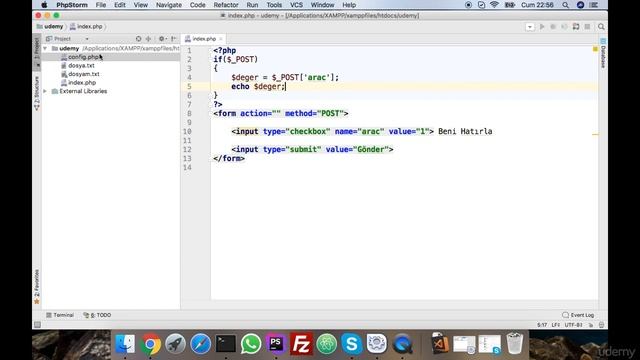Open Atom editor icon in the dock
Viewport: 640px width, 360px height.
[x=327, y=344]
